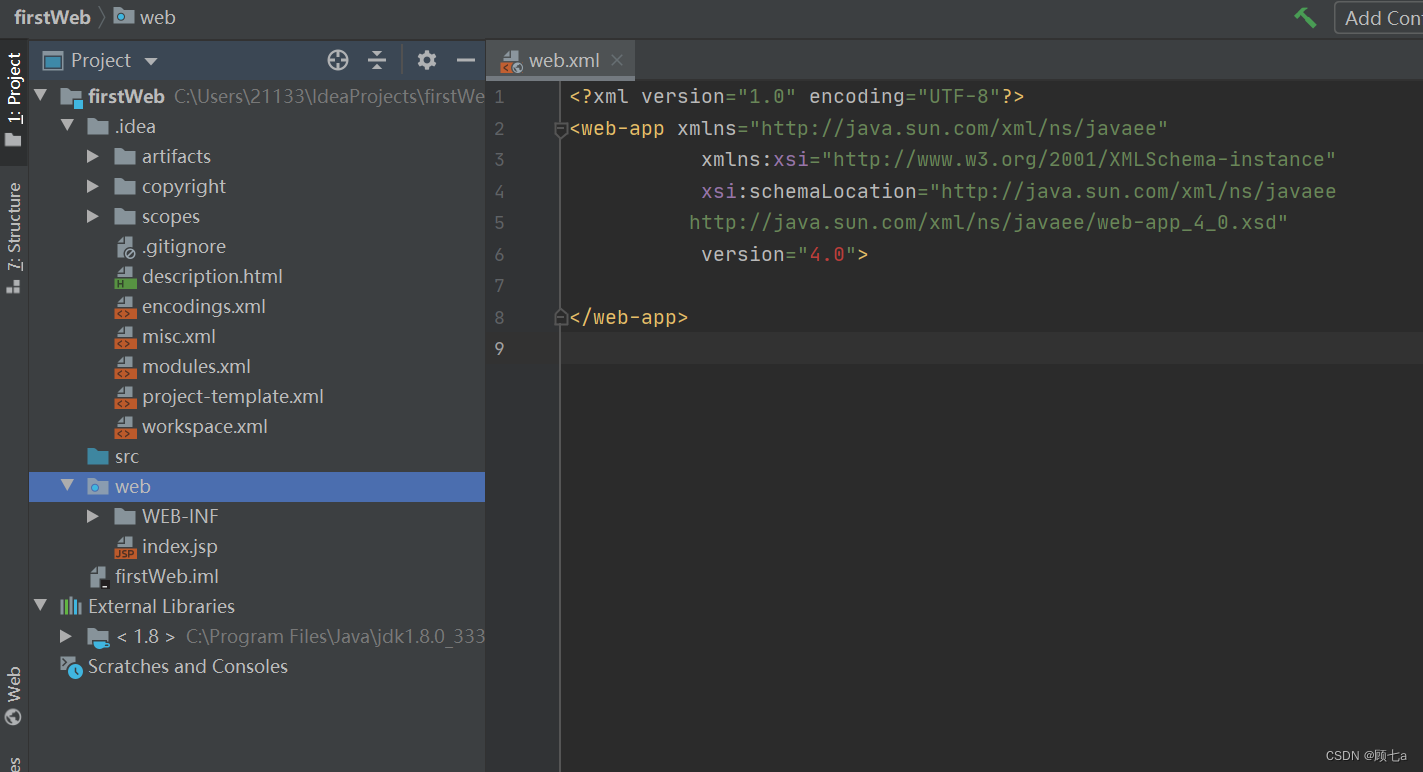Click the External Libraries icon
This screenshot has width=1423, height=772.
pyautogui.click(x=71, y=606)
